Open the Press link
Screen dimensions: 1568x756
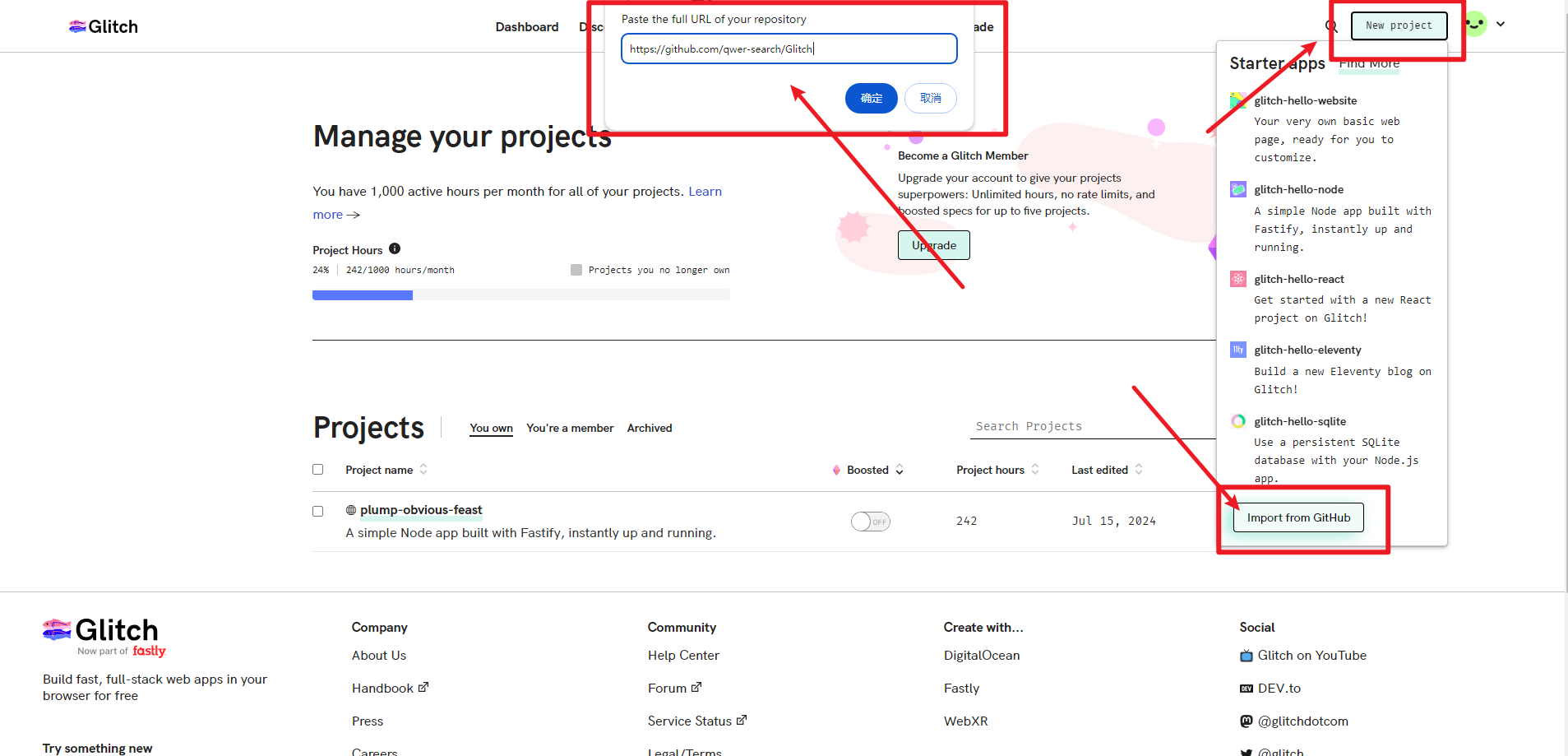368,721
